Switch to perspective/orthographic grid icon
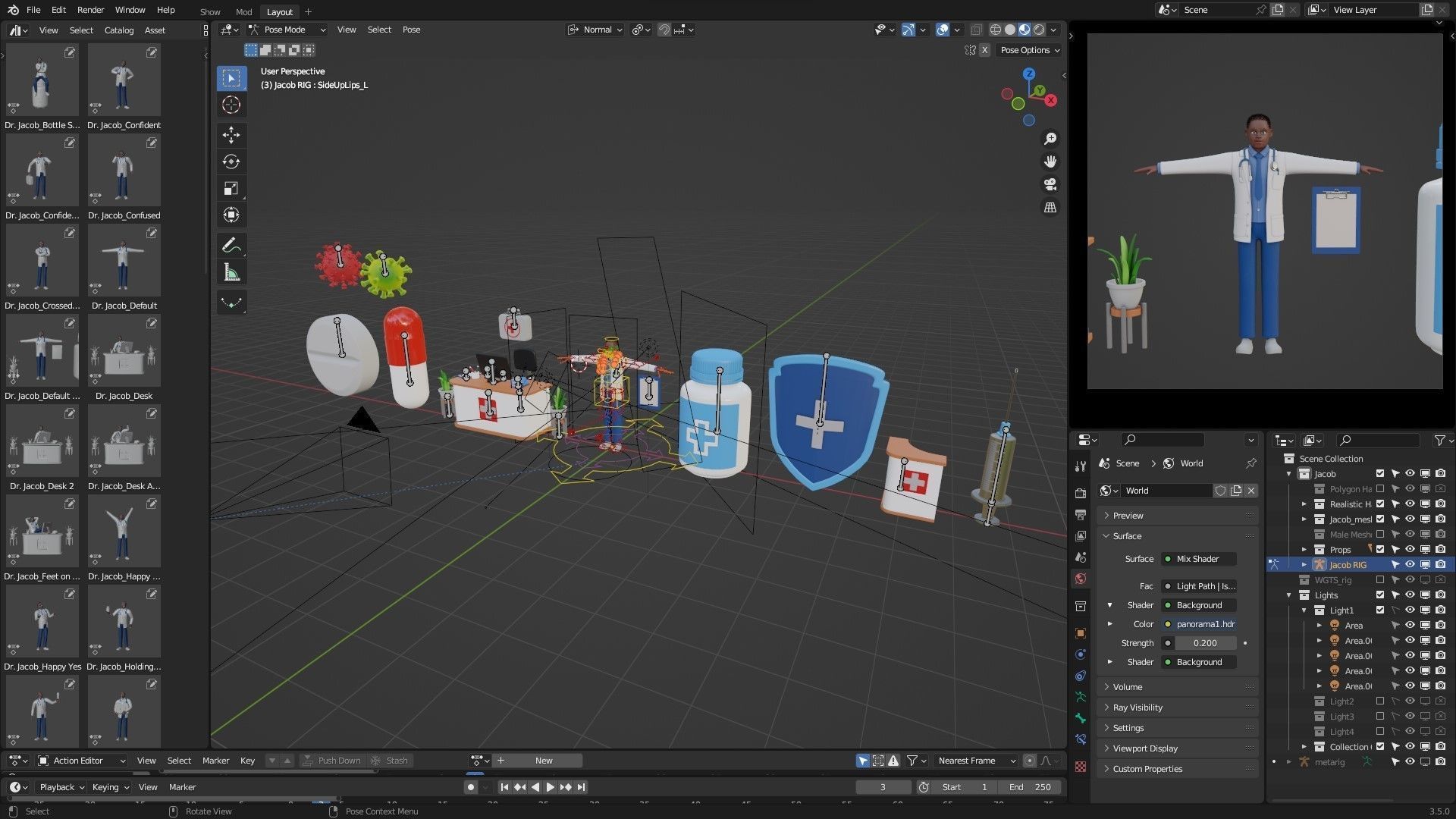1456x819 pixels. coord(1050,207)
